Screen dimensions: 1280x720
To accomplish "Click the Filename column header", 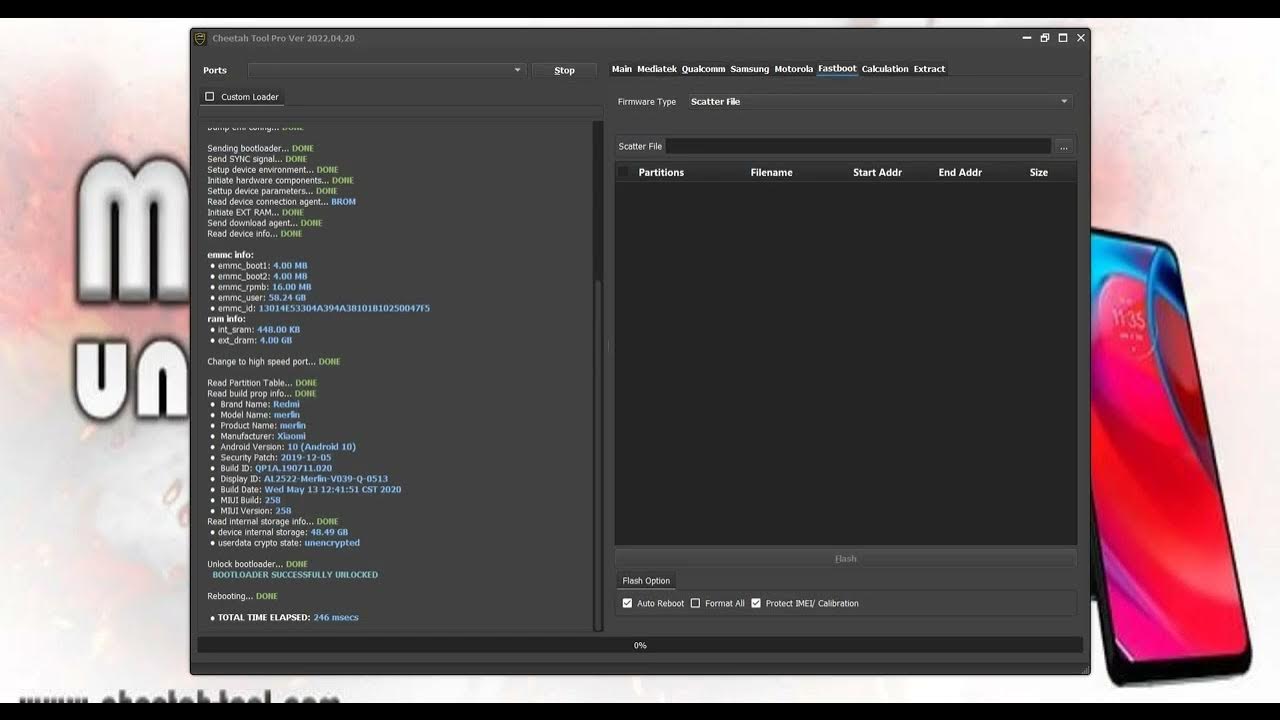I will point(772,172).
